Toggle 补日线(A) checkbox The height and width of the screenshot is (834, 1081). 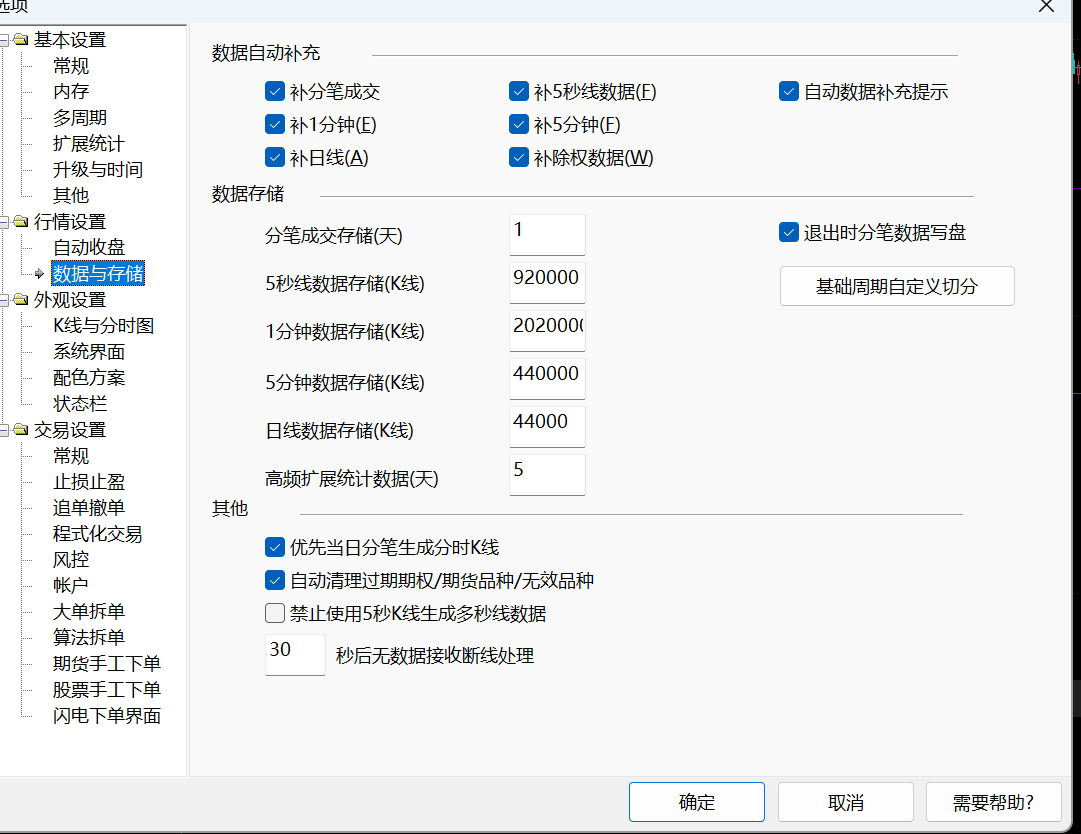pyautogui.click(x=274, y=157)
